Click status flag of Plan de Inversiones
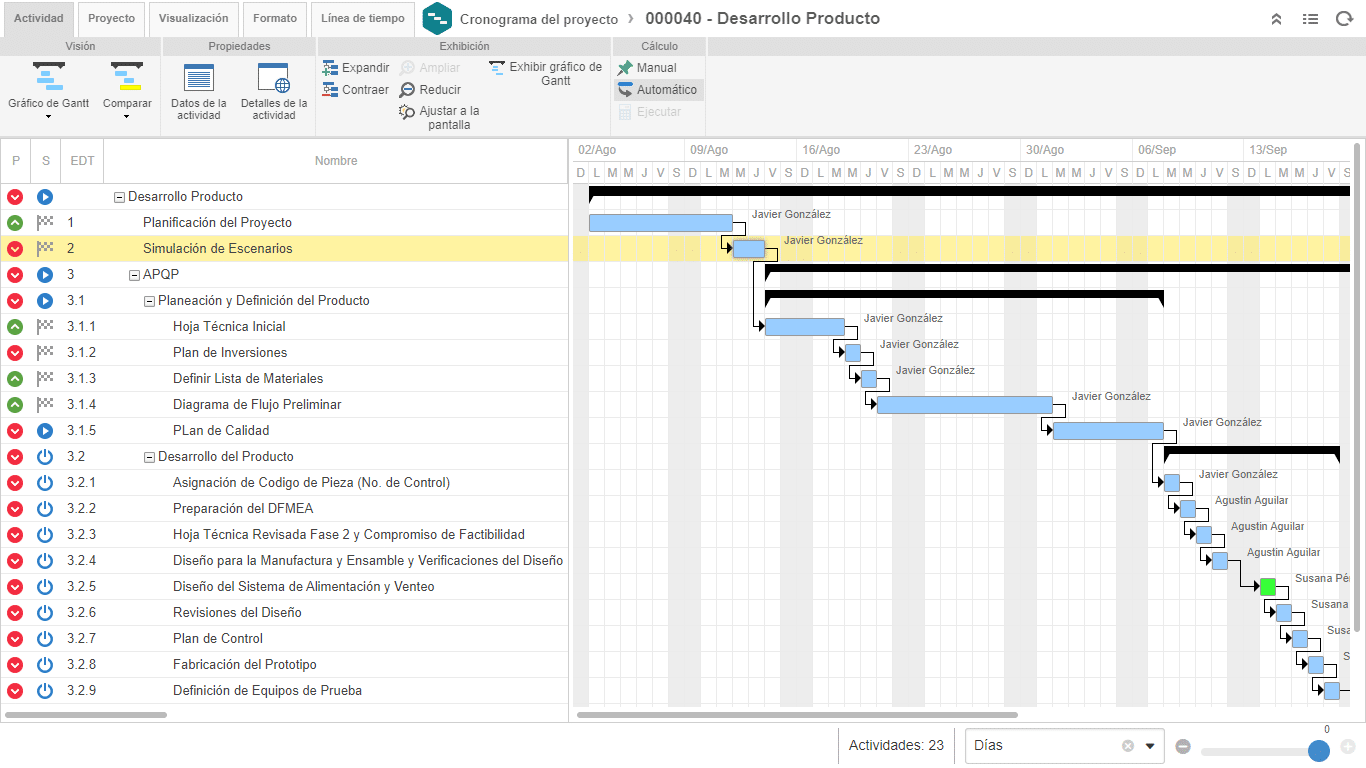Viewport: 1366px width, 768px height. coord(45,353)
